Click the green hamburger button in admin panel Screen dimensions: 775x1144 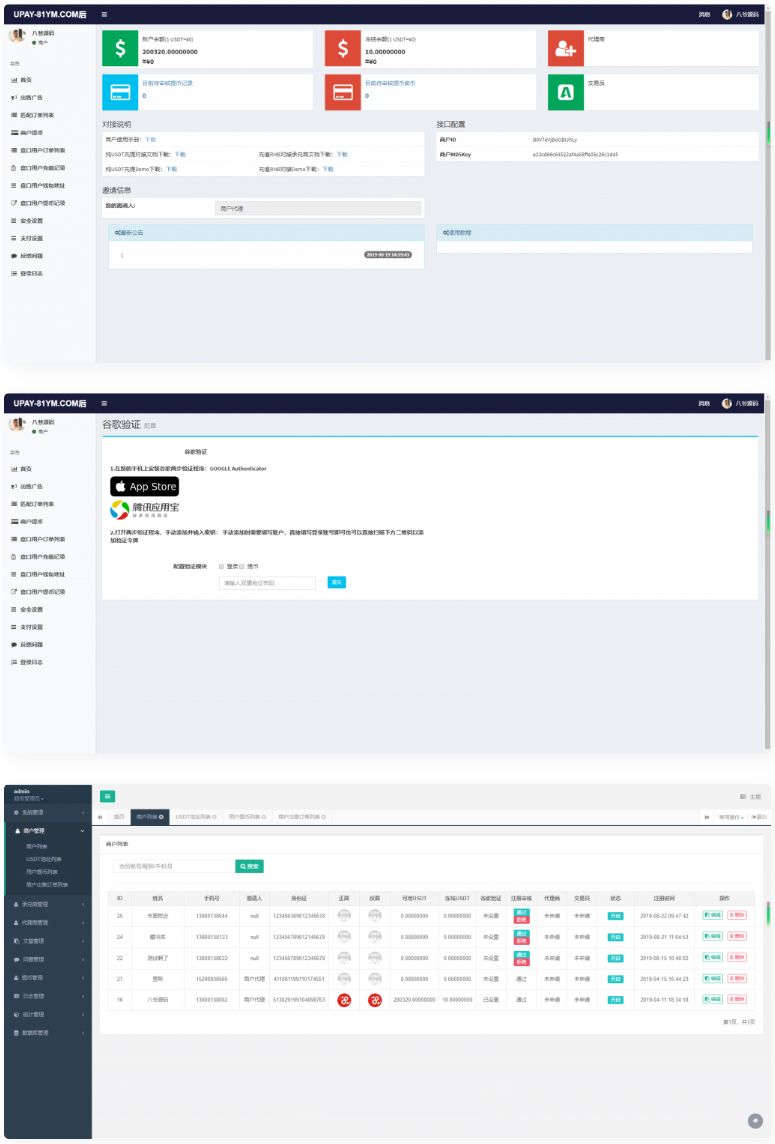coord(108,796)
